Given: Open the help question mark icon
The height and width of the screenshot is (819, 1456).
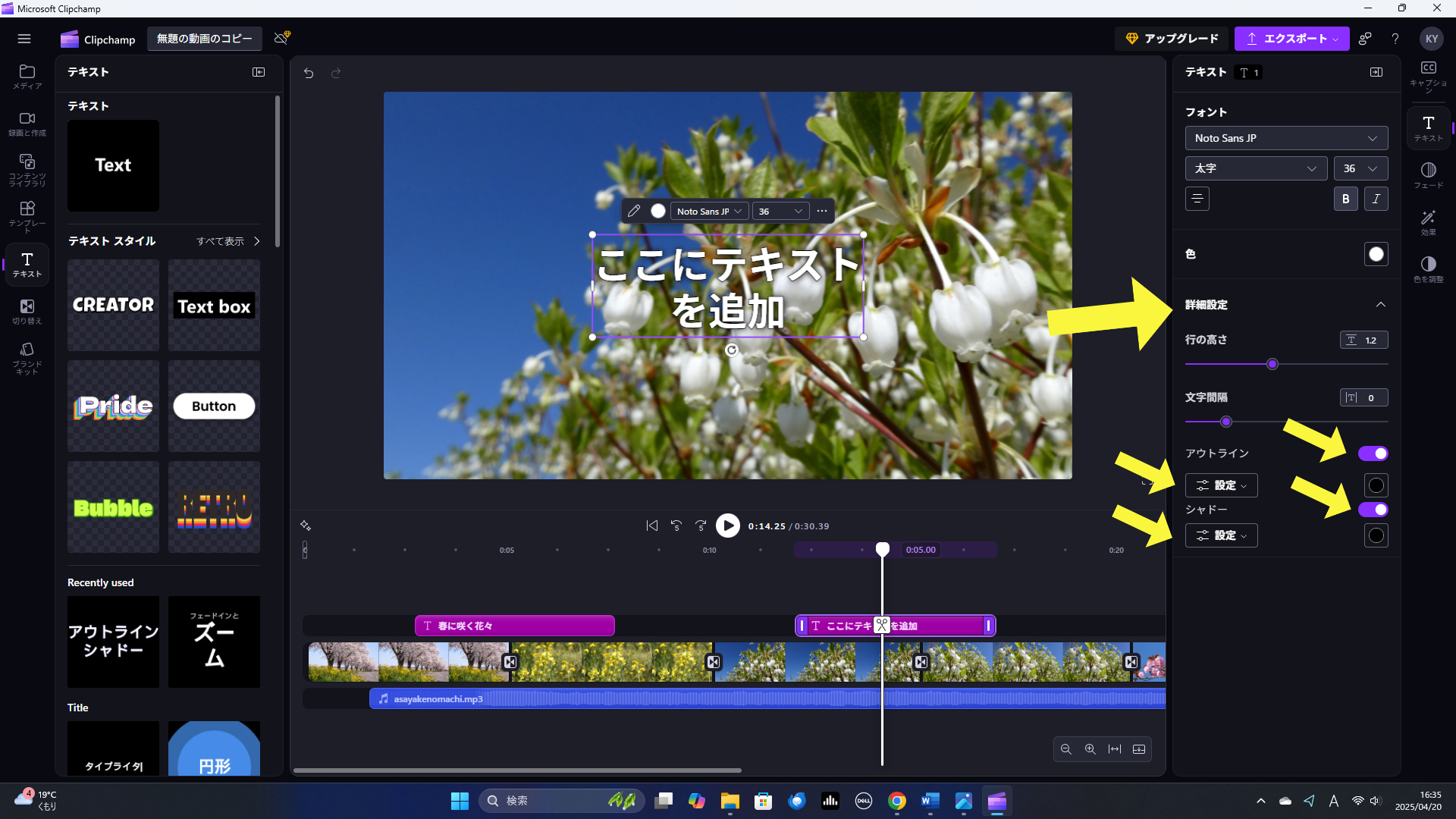Looking at the screenshot, I should [1395, 39].
